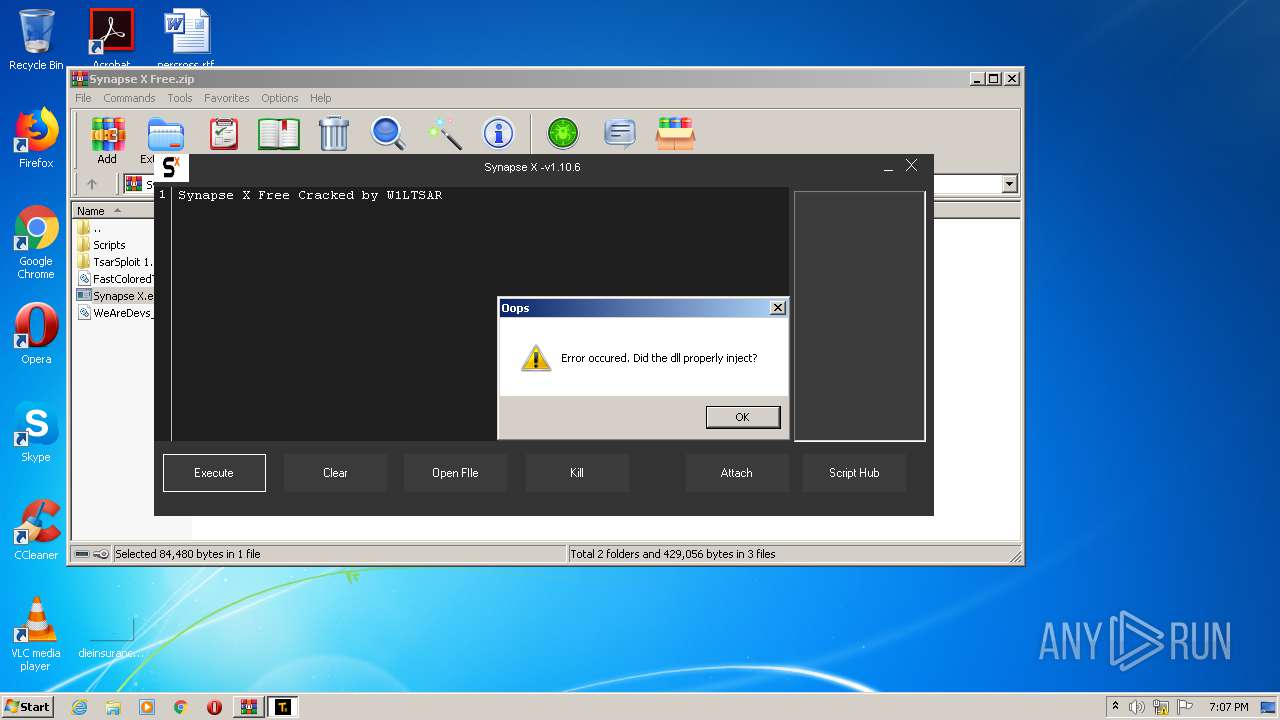Viewport: 1280px width, 720px height.
Task: Click the WinRAR taskbar button
Action: click(249, 707)
